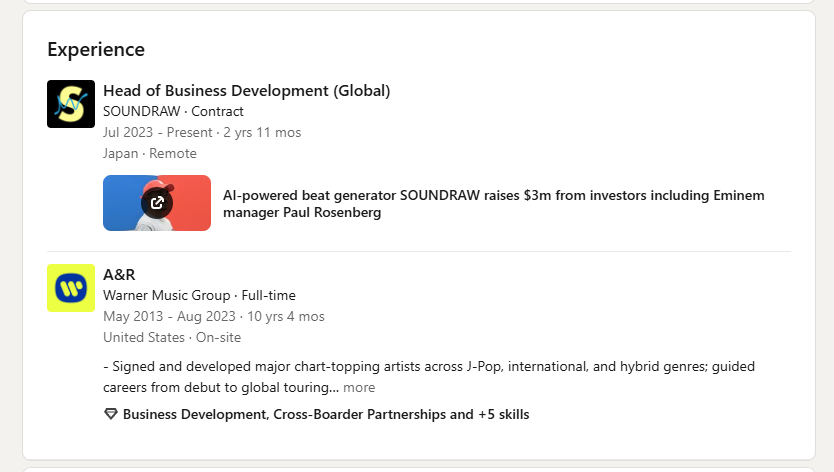Click the "May 2013 - Aug 2023 · 10 yrs 4 mos" dates

[x=214, y=317]
